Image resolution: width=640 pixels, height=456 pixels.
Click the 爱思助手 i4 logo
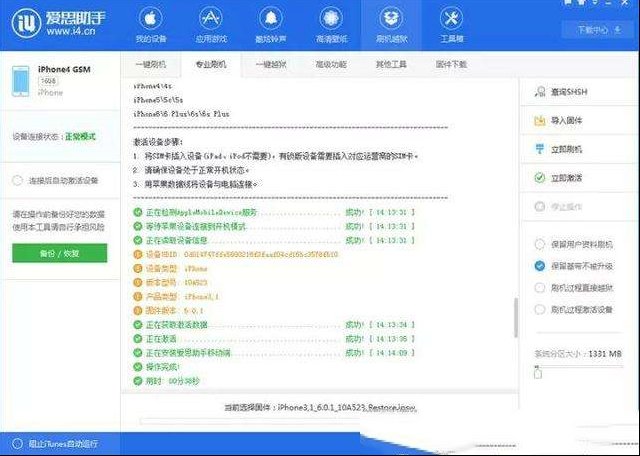point(27,23)
